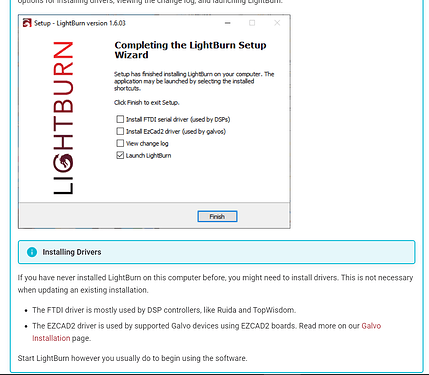Click the LightBurn setup icon in title bar
Image resolution: width=429 pixels, height=375 pixels.
coord(27,23)
